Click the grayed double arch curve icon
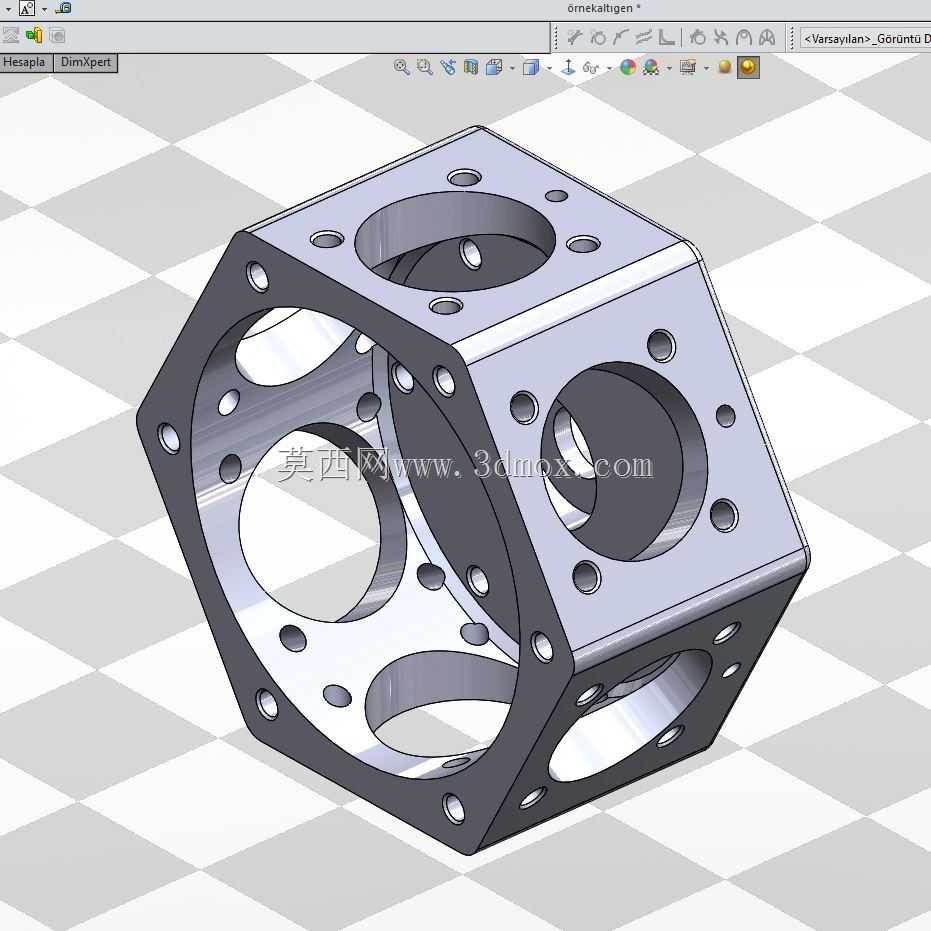The image size is (931, 931). 767,37
